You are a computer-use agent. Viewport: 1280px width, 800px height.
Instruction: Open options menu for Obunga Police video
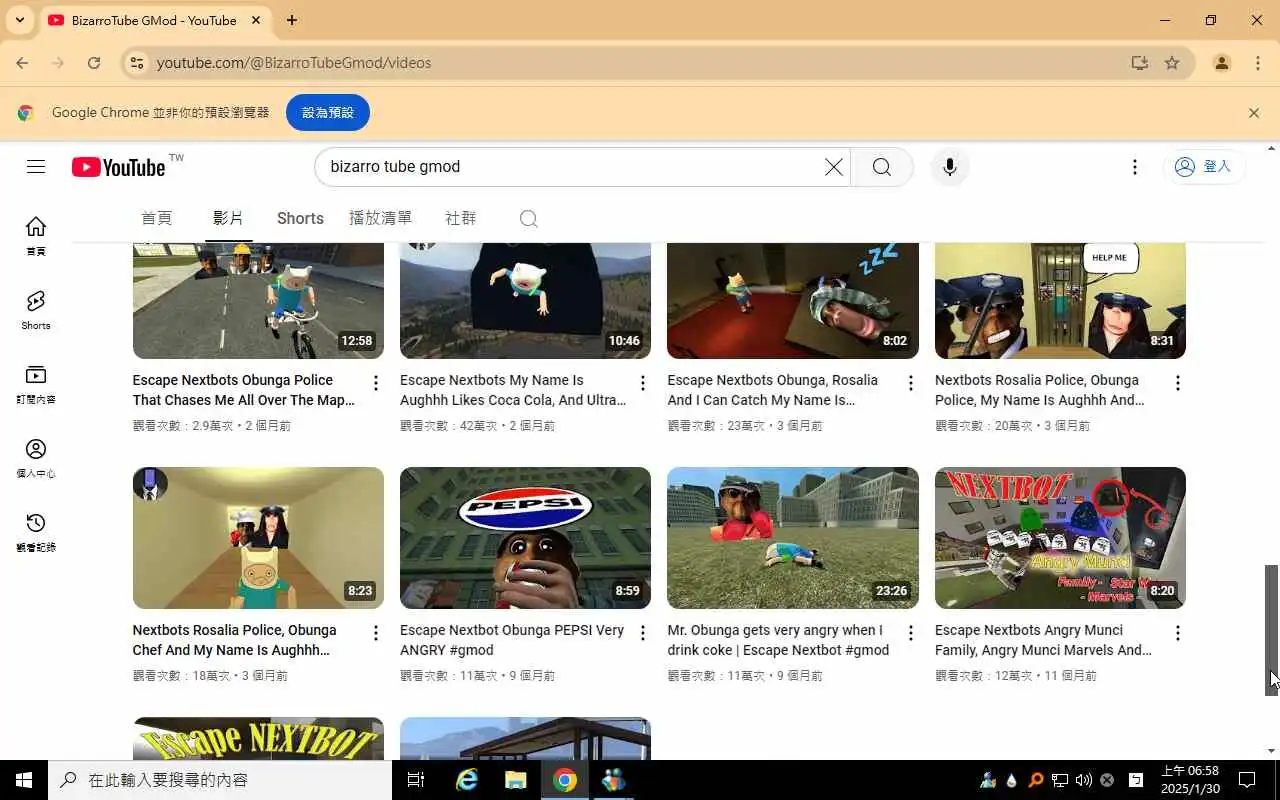375,383
